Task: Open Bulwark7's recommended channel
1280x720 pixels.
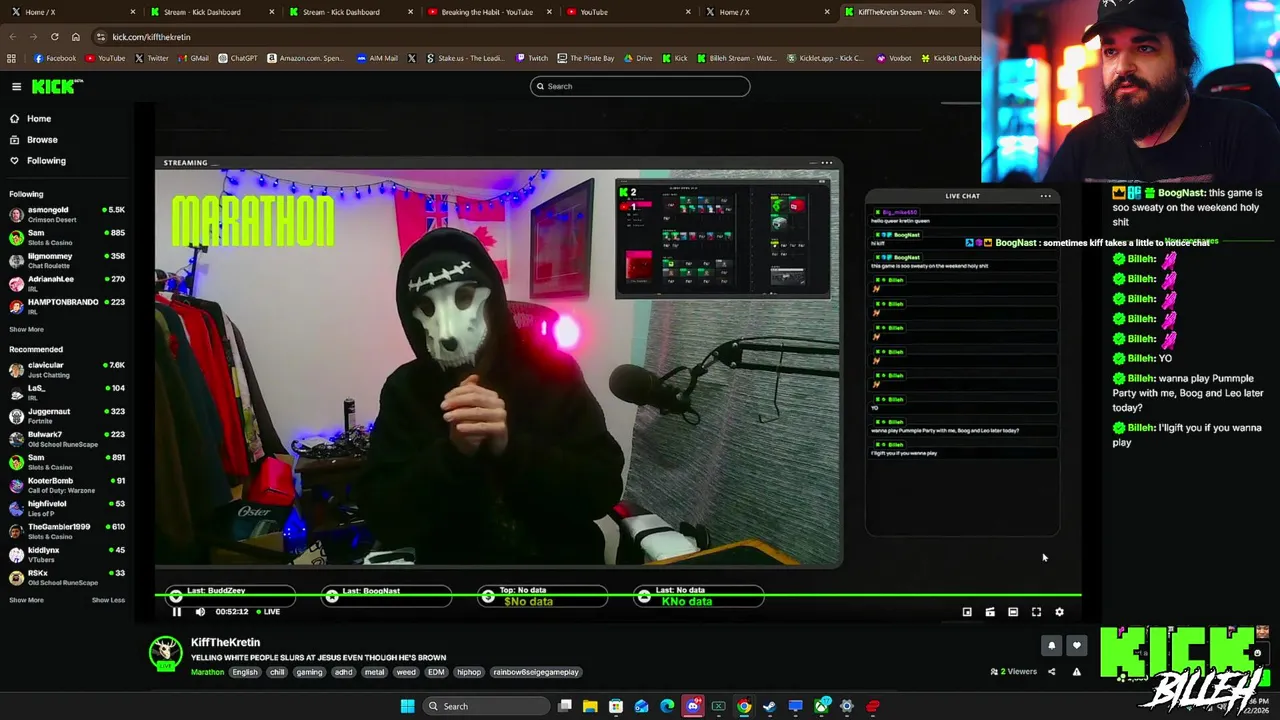Action: [66, 439]
